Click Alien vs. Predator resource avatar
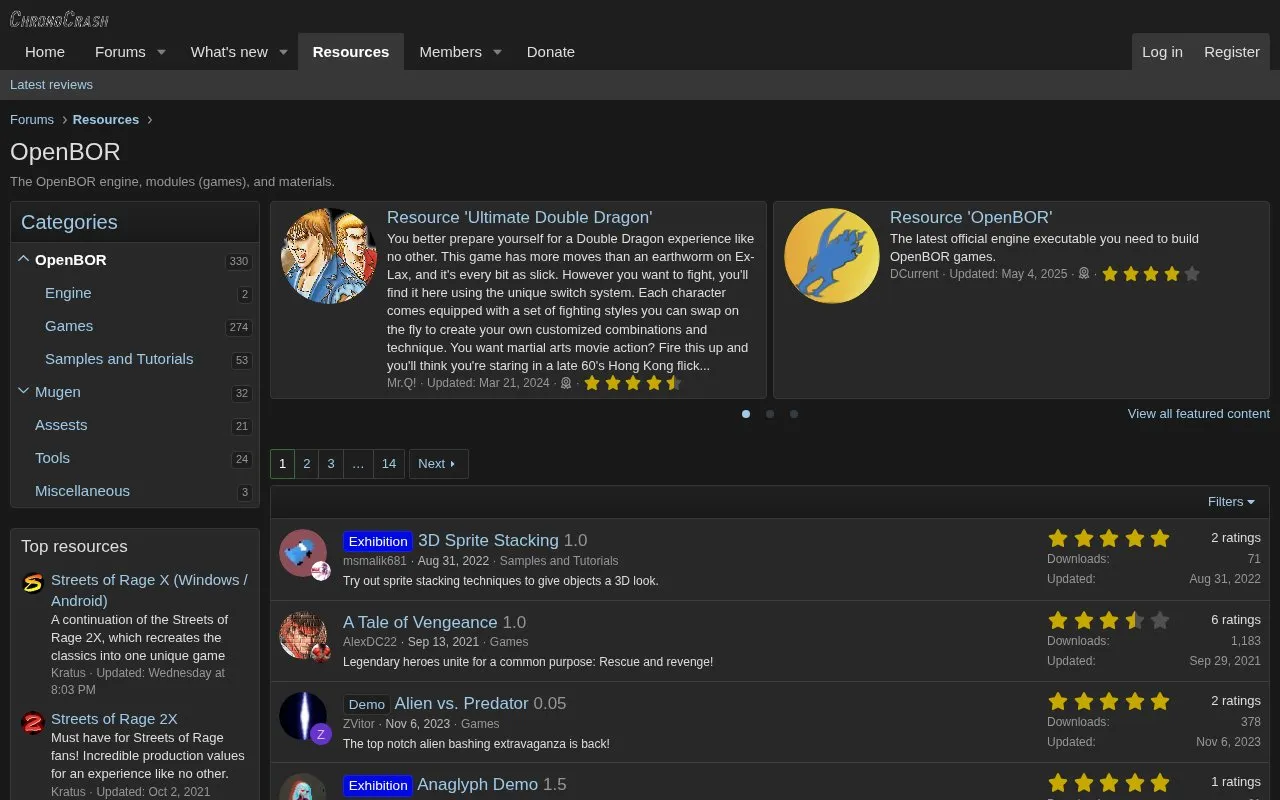Viewport: 1280px width, 800px height. pos(303,717)
